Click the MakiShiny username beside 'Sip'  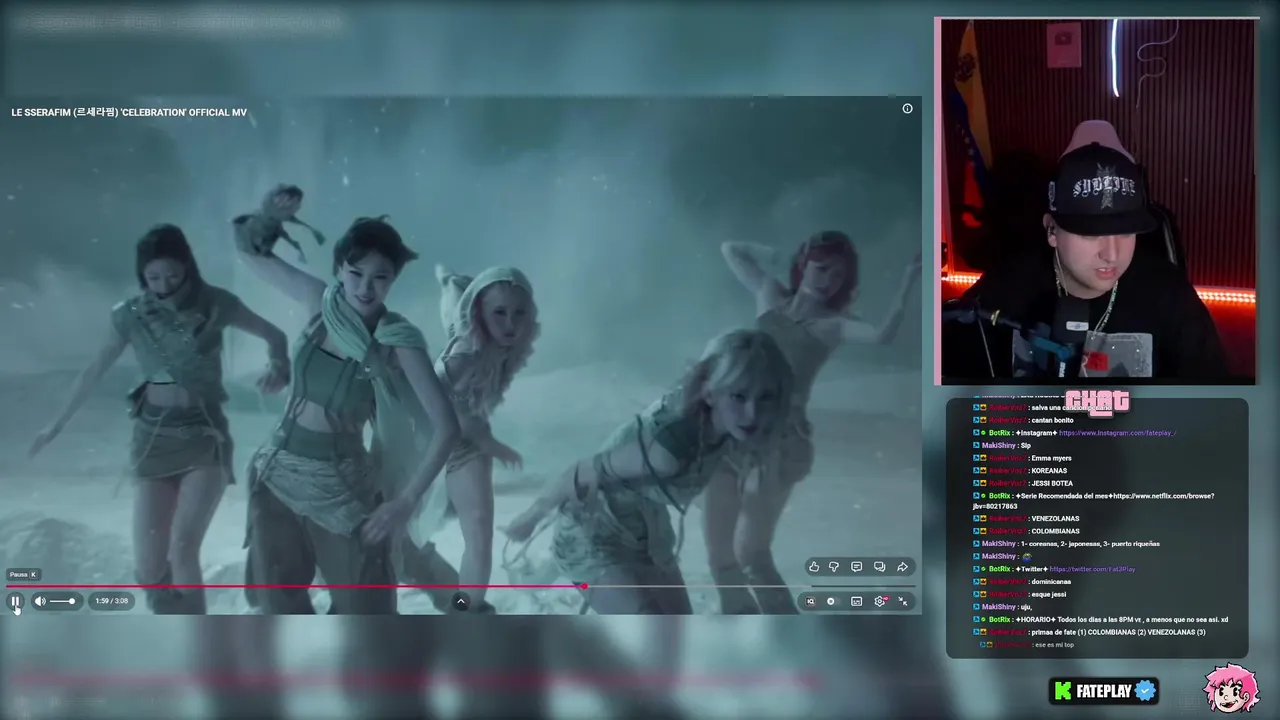[999, 445]
